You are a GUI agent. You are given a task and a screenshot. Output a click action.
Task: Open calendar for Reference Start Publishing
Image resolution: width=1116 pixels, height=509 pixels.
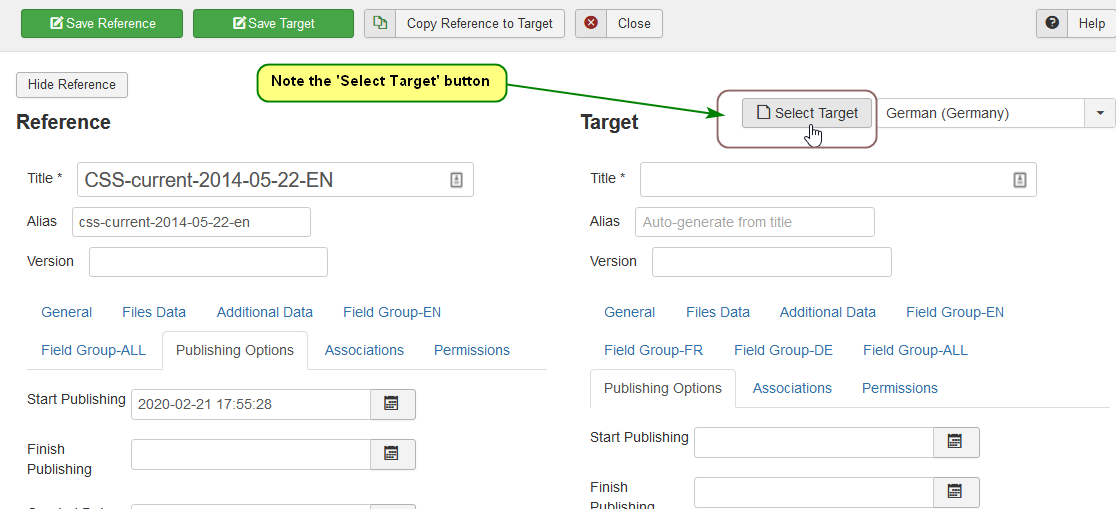coord(393,404)
